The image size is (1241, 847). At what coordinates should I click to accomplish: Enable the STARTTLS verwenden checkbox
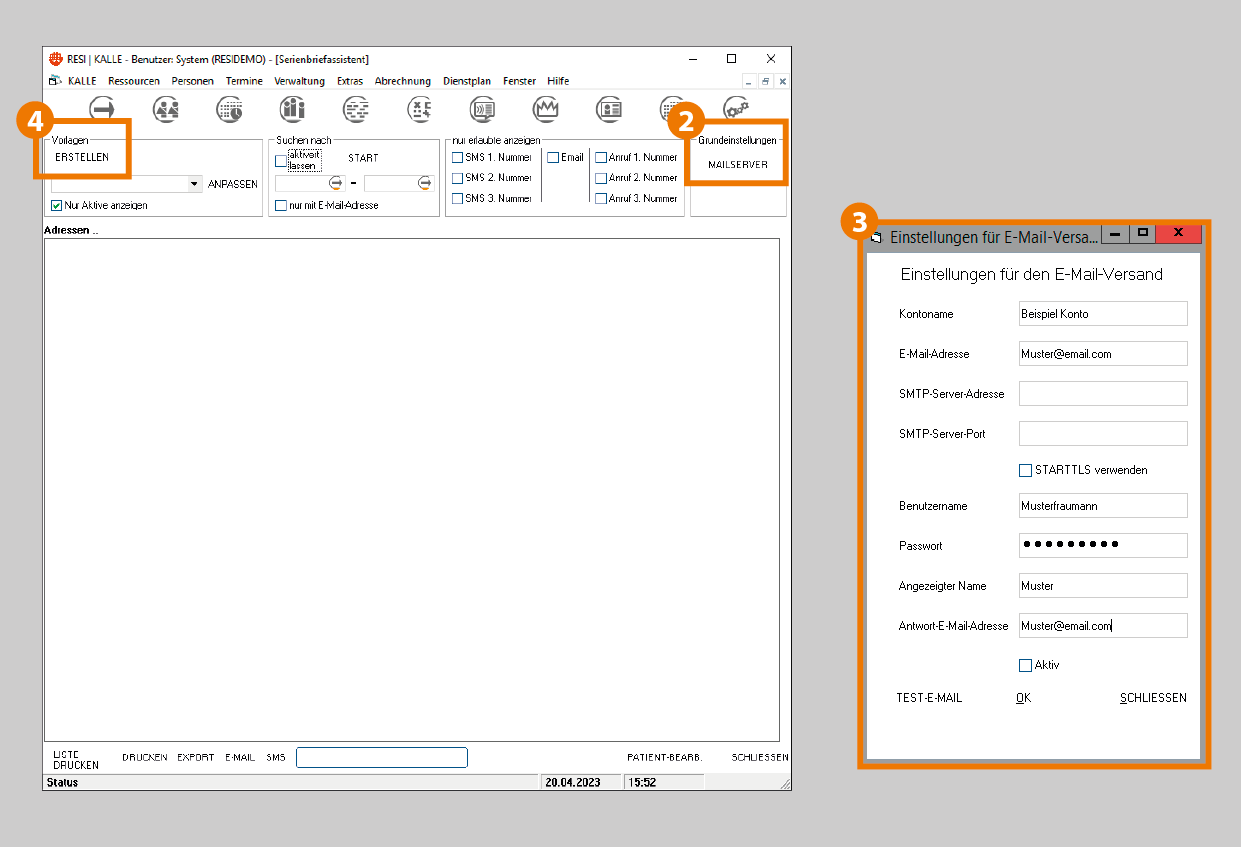point(1025,470)
